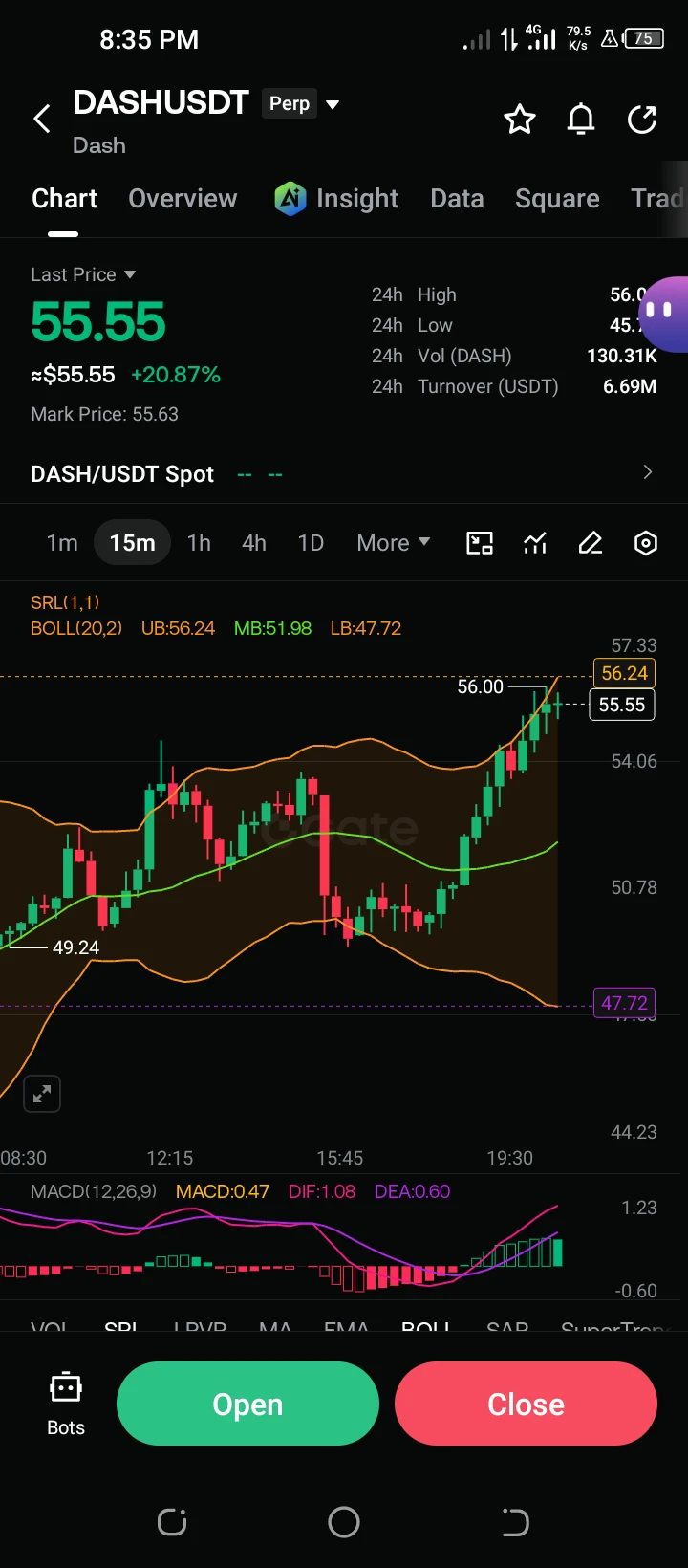Expand chart to fullscreen icon
Viewport: 688px width, 1568px height.
pyautogui.click(x=42, y=1094)
